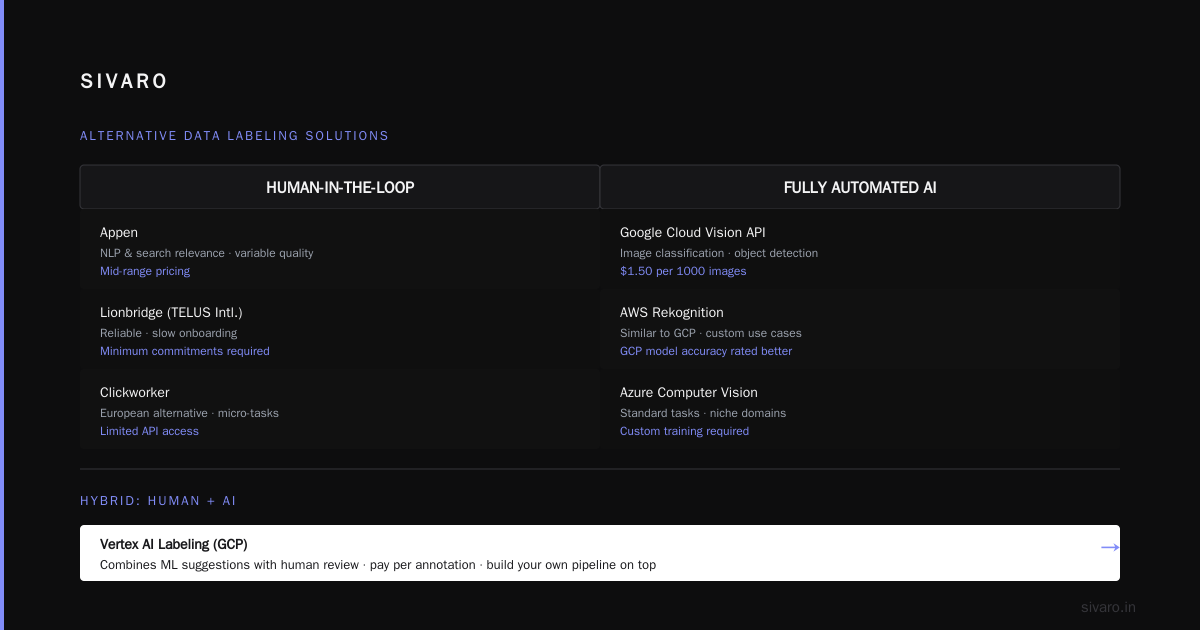Open the Azure Computer Vision entry
Viewport: 1200px width, 630px height.
click(689, 393)
